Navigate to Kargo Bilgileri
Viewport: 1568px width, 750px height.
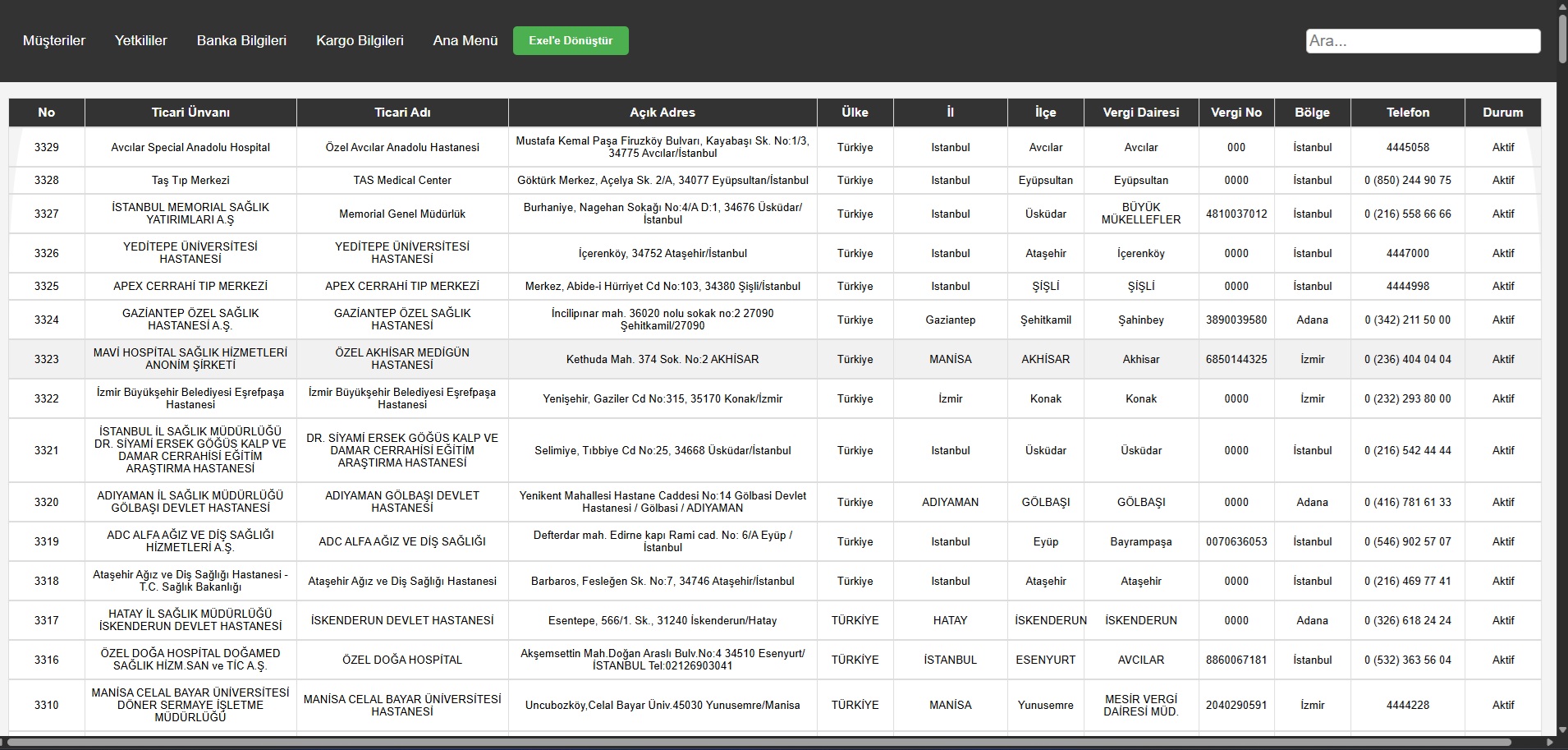(360, 40)
